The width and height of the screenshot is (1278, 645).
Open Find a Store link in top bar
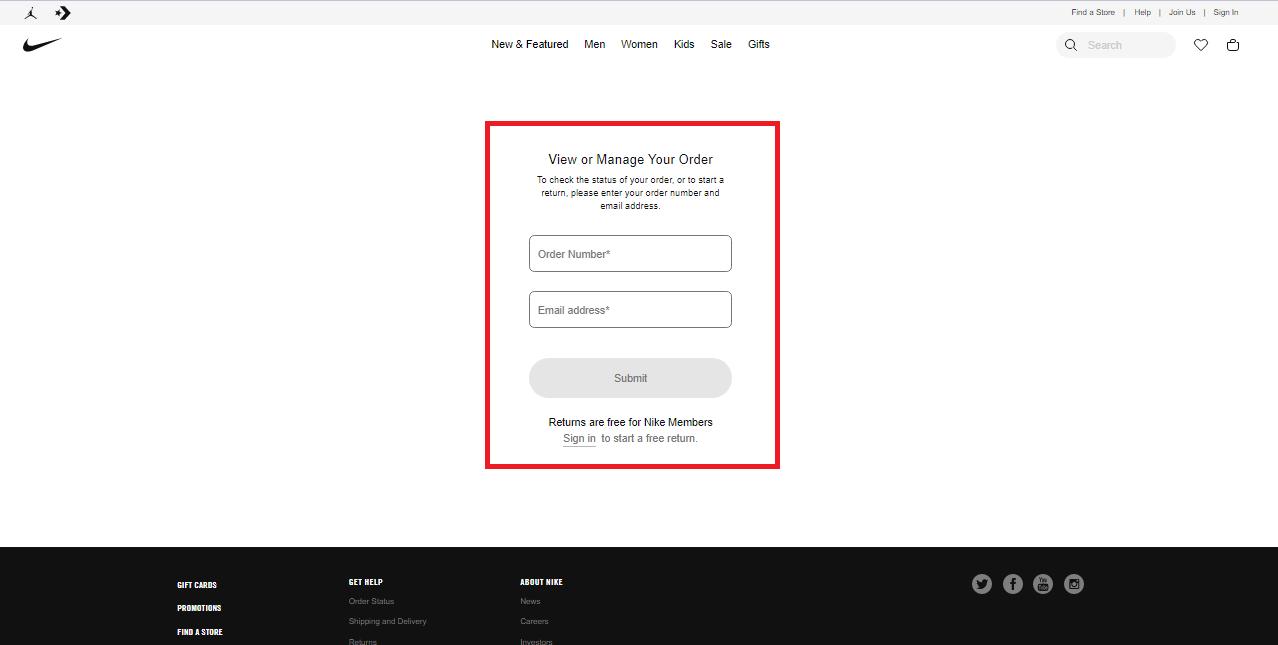tap(1093, 13)
